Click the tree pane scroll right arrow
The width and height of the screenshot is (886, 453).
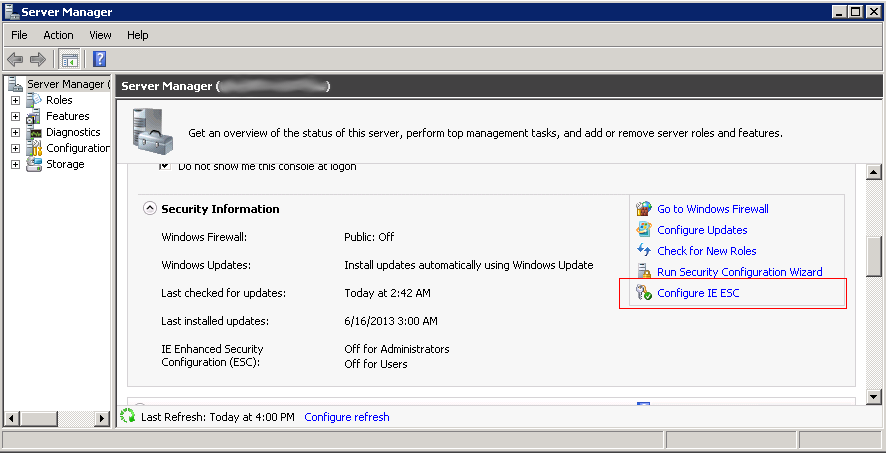[x=102, y=419]
